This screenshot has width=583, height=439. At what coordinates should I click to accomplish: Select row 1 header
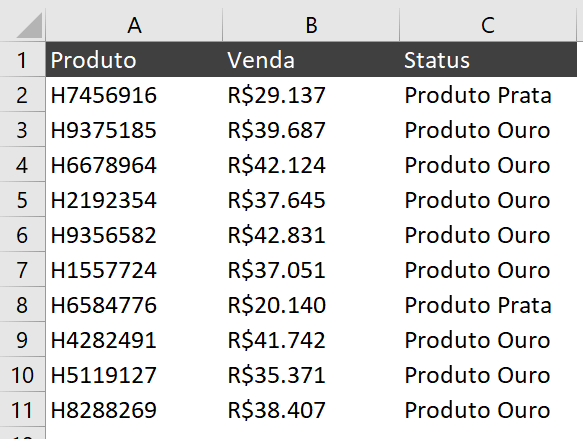point(22,60)
